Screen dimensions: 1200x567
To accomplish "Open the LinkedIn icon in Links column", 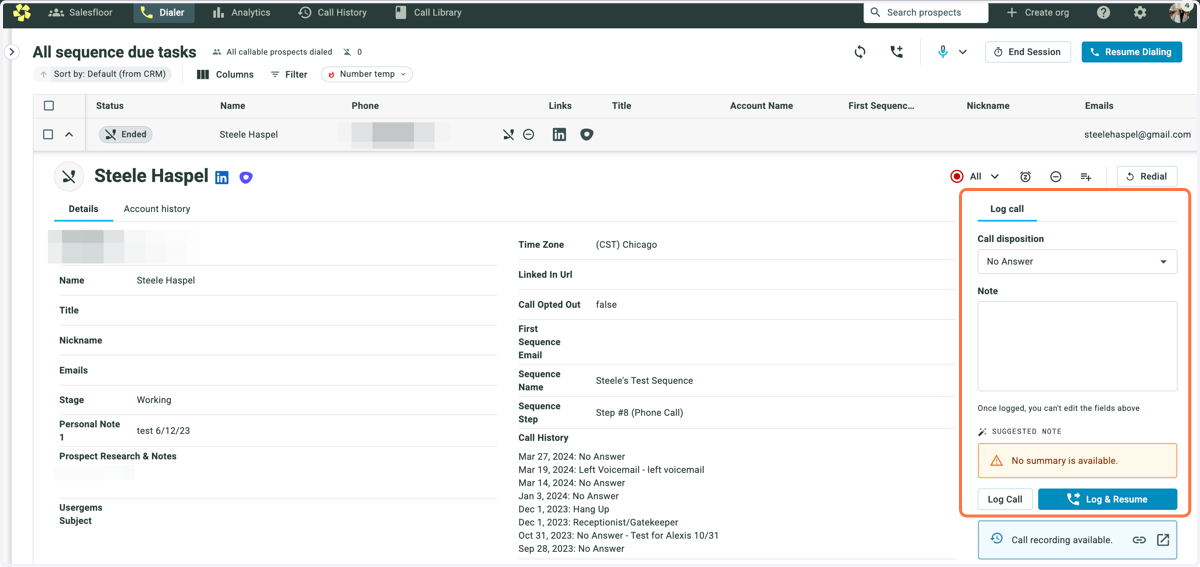I will [559, 134].
